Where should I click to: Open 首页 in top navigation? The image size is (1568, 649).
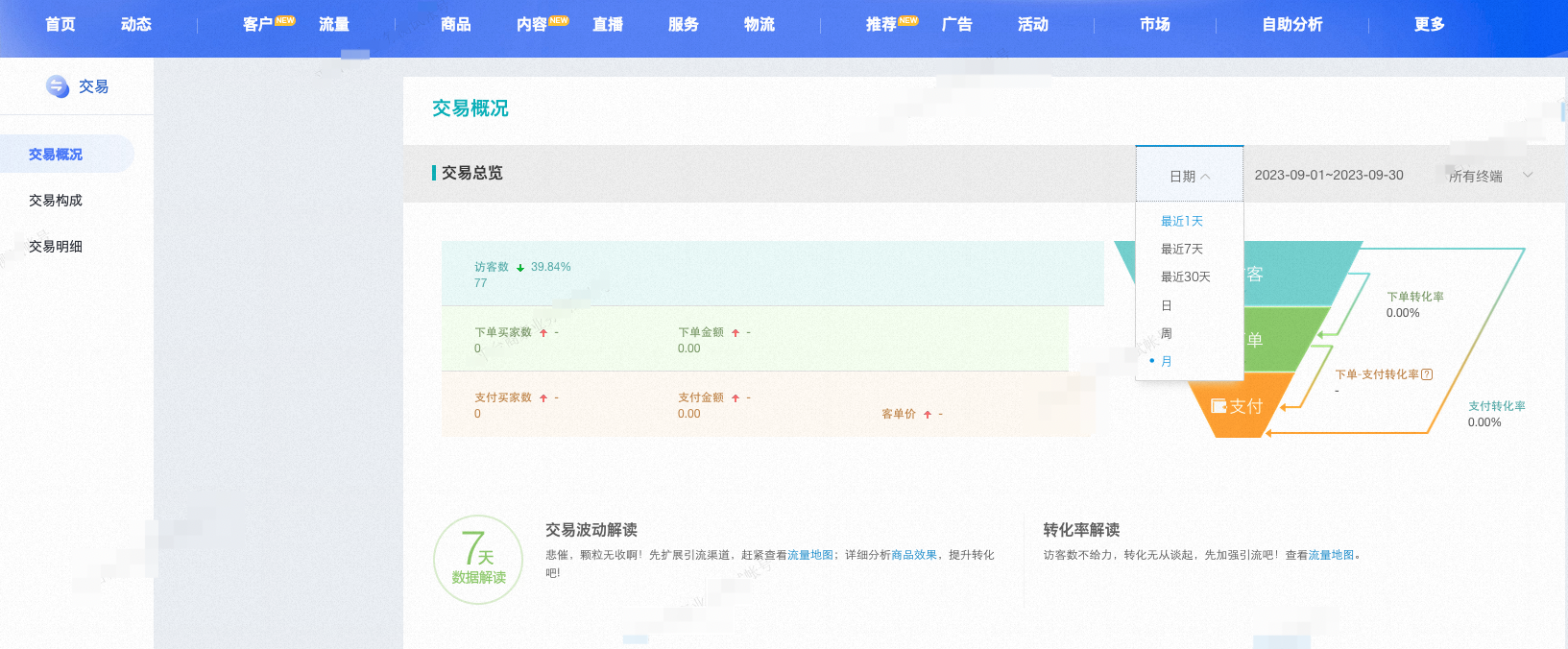[x=60, y=24]
